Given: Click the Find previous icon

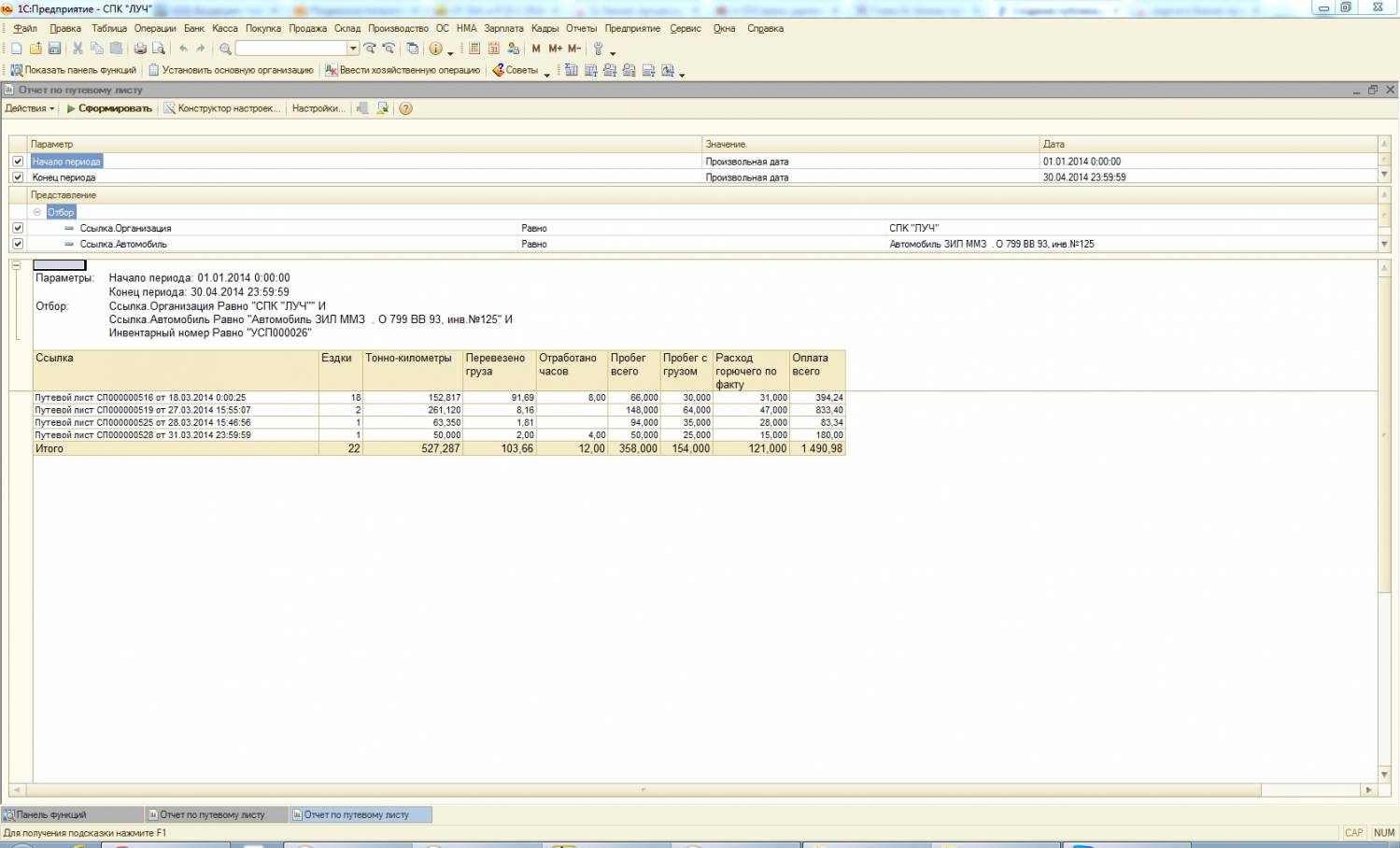Looking at the screenshot, I should coord(389,49).
